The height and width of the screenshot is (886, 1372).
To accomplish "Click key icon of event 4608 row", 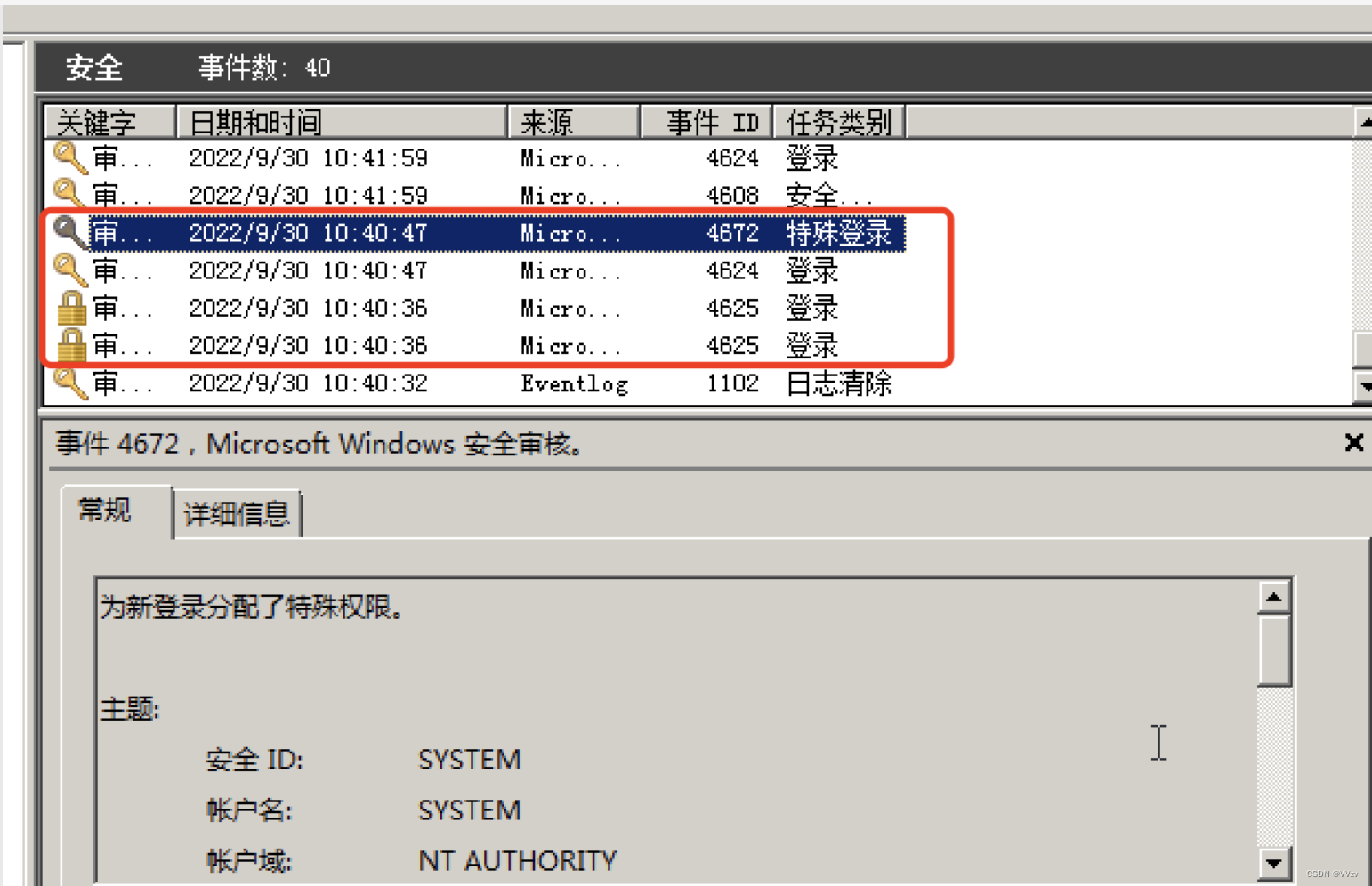I will (70, 194).
